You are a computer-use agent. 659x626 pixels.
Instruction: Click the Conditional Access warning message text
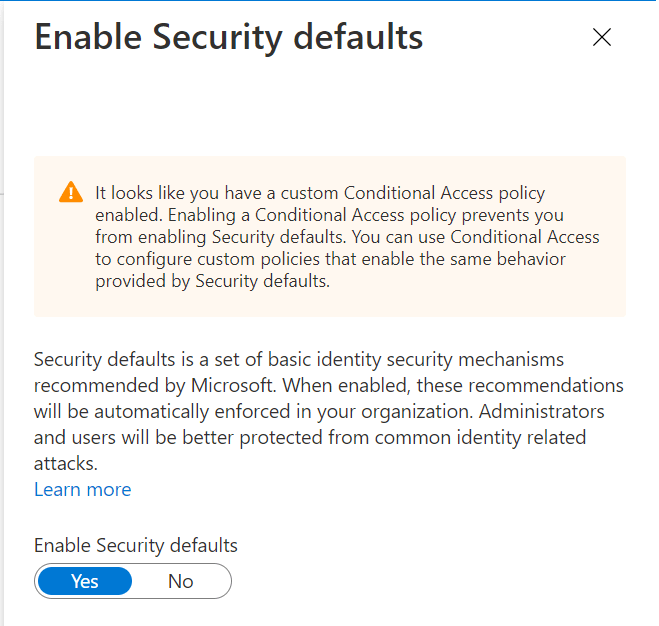coord(345,237)
